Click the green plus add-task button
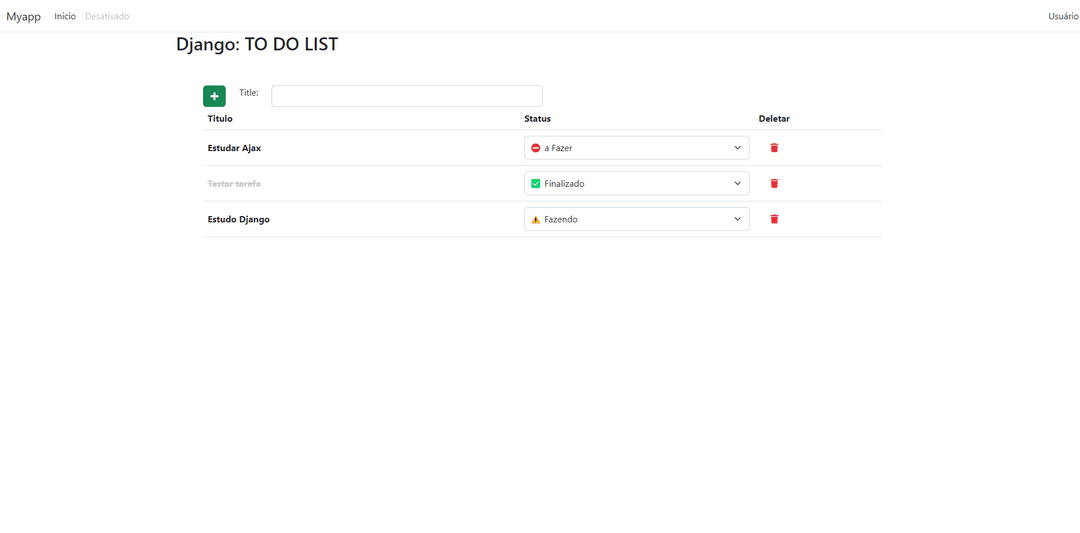This screenshot has height=533, width=1080. 214,96
